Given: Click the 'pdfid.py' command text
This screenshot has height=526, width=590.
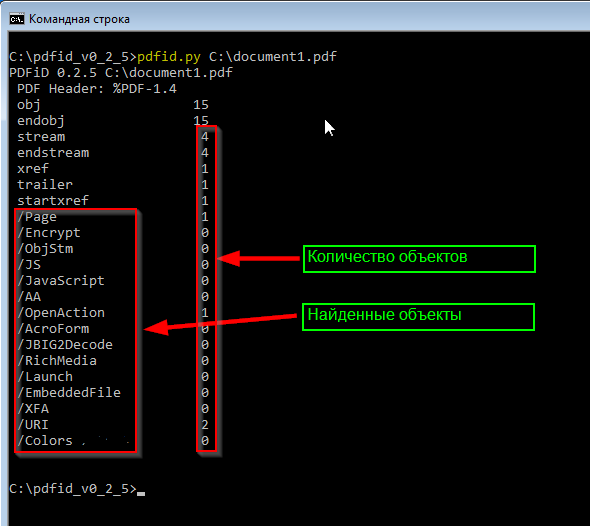Looking at the screenshot, I should pos(169,56).
